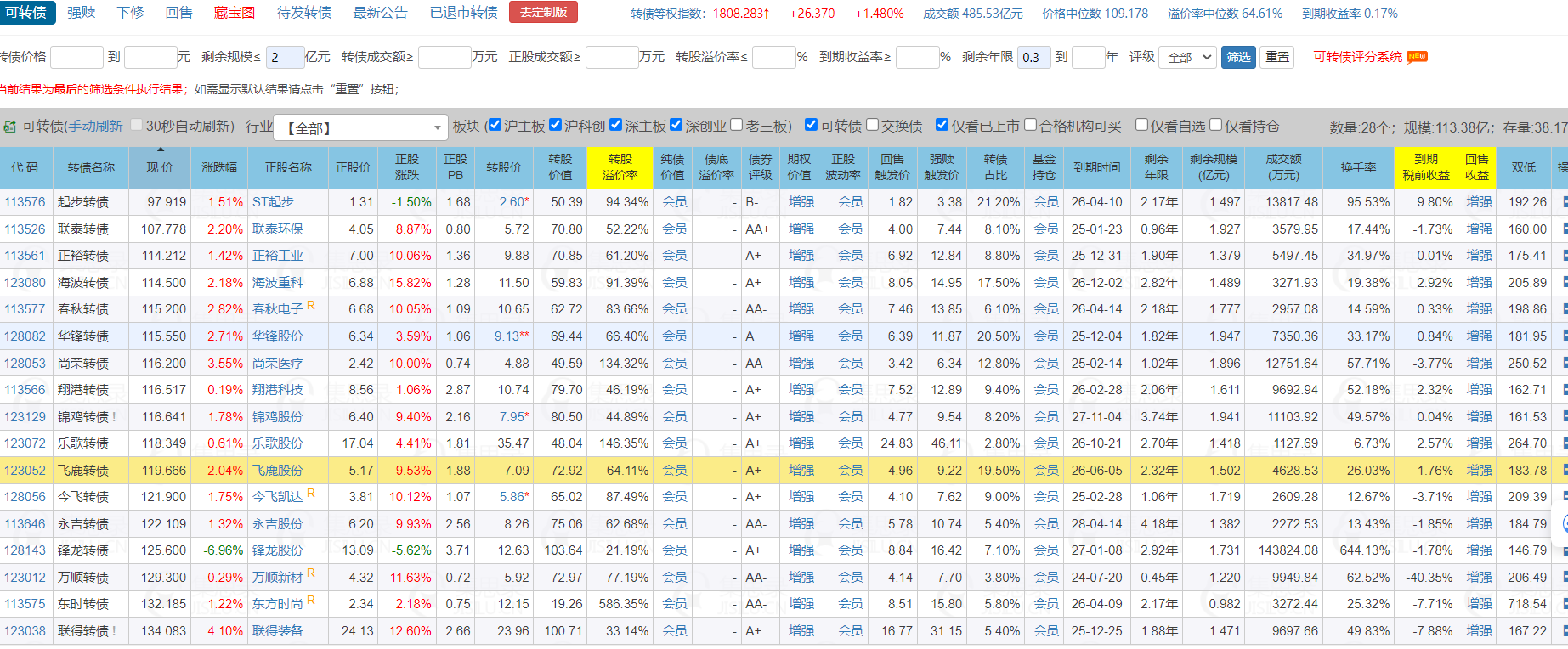
Task: Click the R icon beside 春秋电子
Action: point(311,305)
